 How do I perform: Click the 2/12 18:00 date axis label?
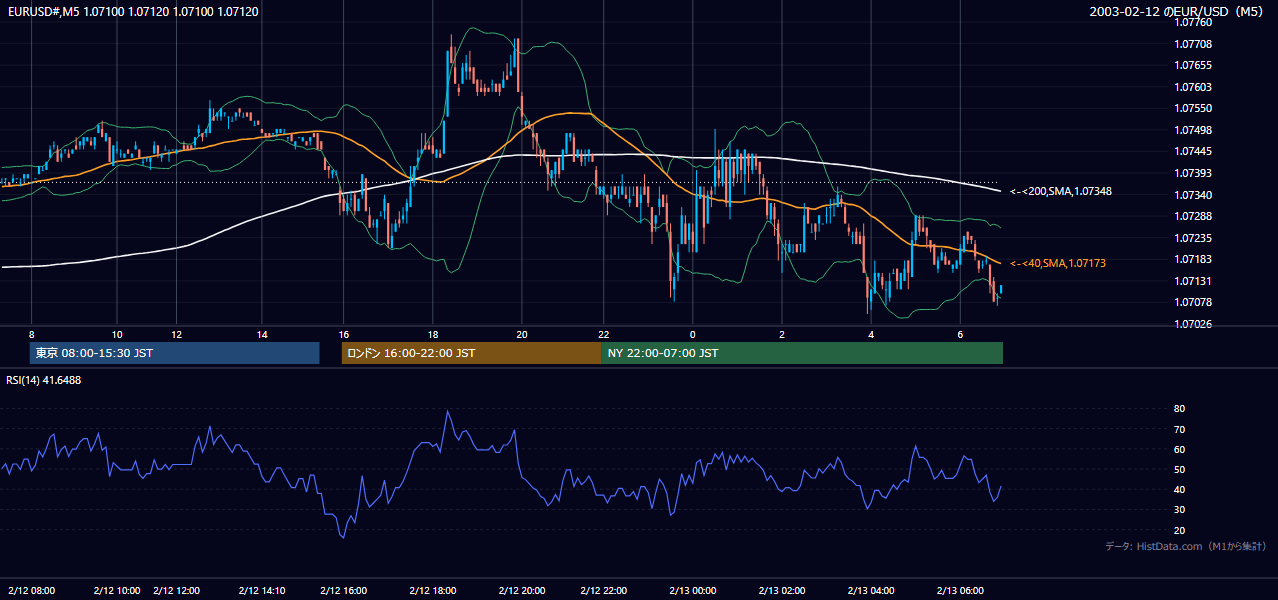(x=433, y=590)
